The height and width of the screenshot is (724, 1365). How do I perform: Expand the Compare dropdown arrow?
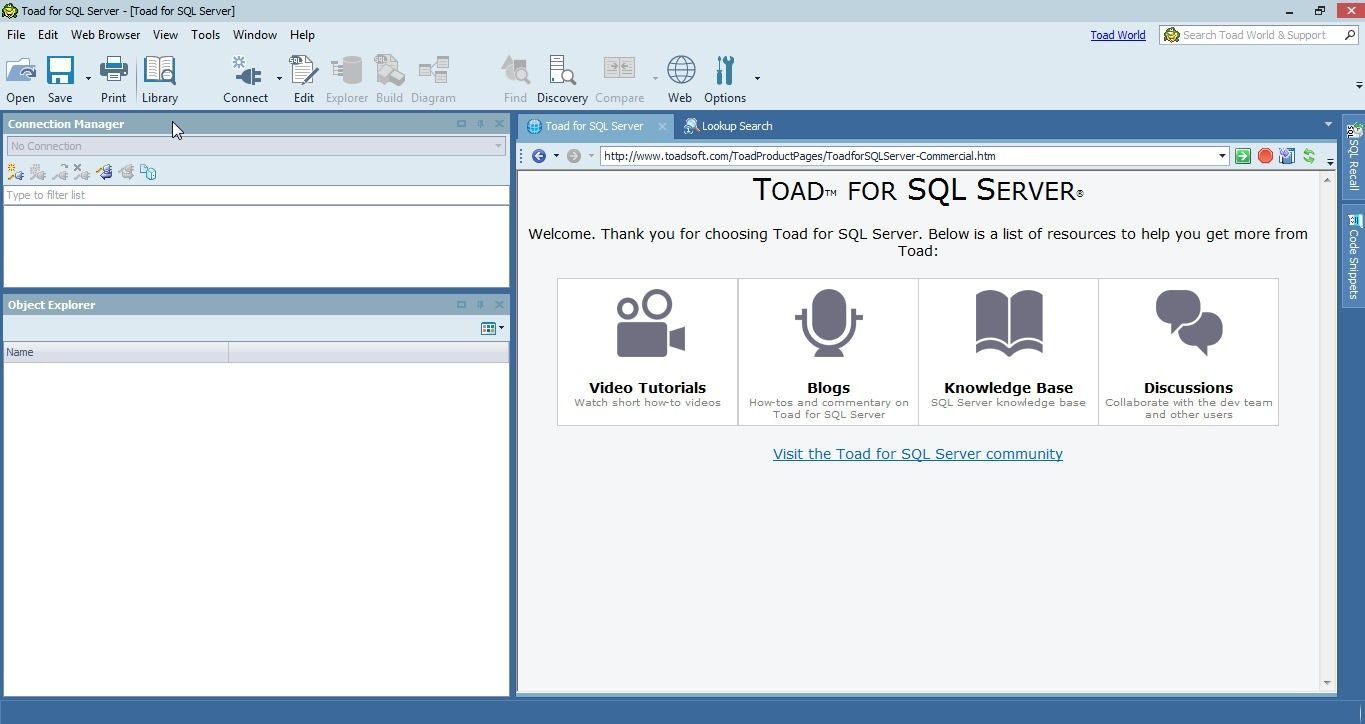click(655, 78)
